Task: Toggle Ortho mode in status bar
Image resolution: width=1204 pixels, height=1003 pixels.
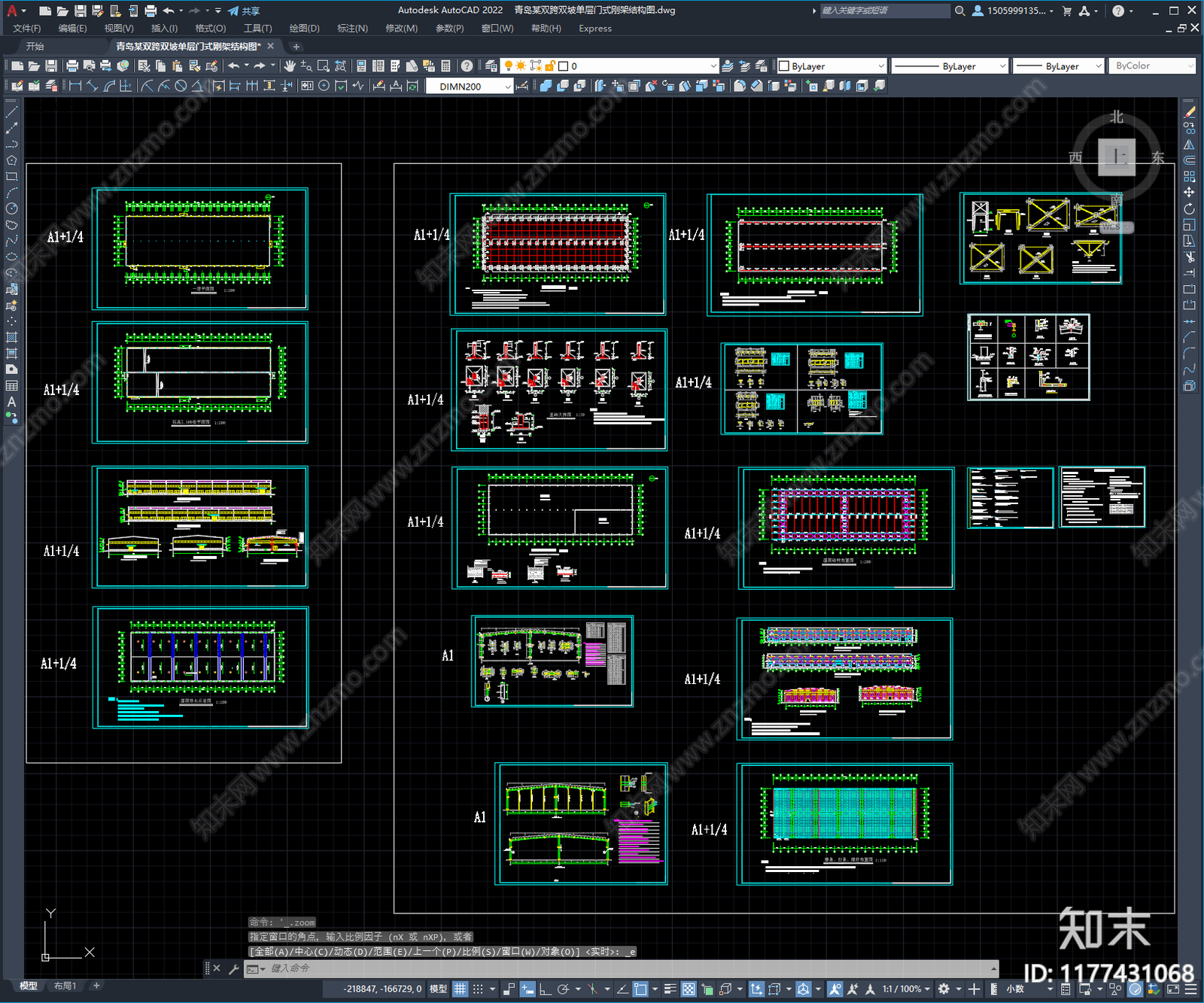Action: 544,989
